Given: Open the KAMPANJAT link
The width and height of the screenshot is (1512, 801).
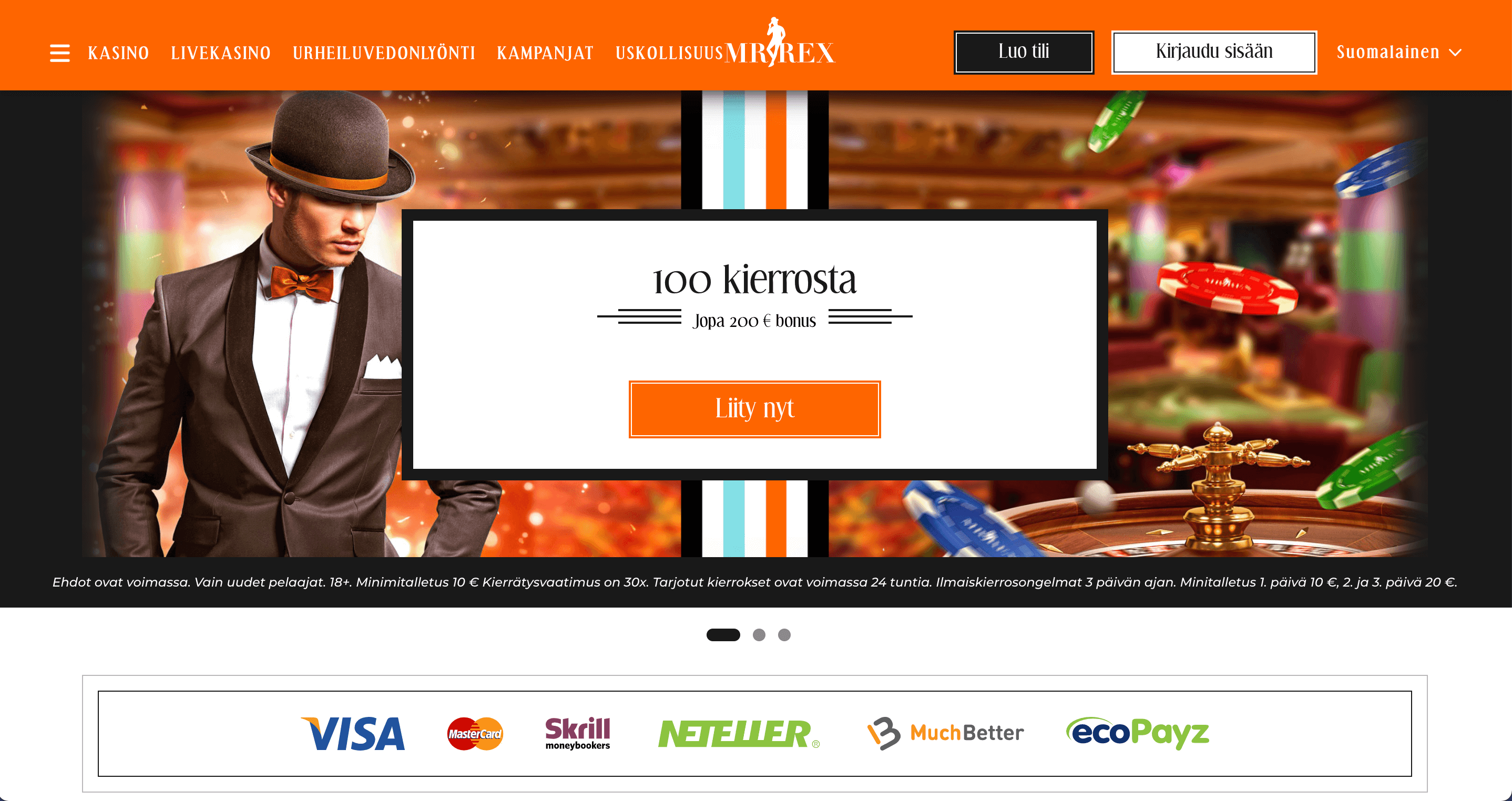Looking at the screenshot, I should point(545,53).
